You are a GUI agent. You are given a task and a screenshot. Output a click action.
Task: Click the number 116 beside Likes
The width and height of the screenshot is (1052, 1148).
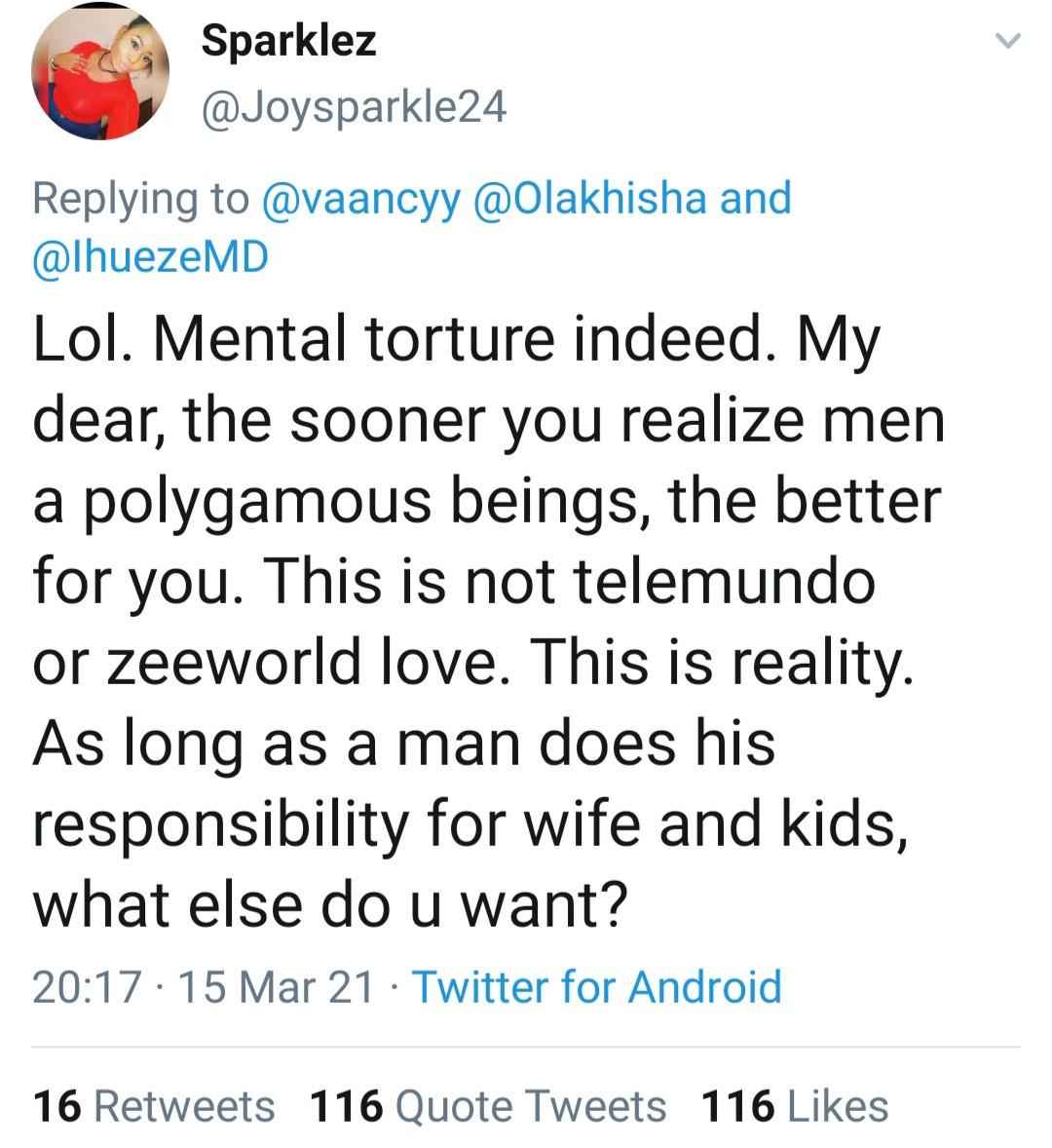737,1105
